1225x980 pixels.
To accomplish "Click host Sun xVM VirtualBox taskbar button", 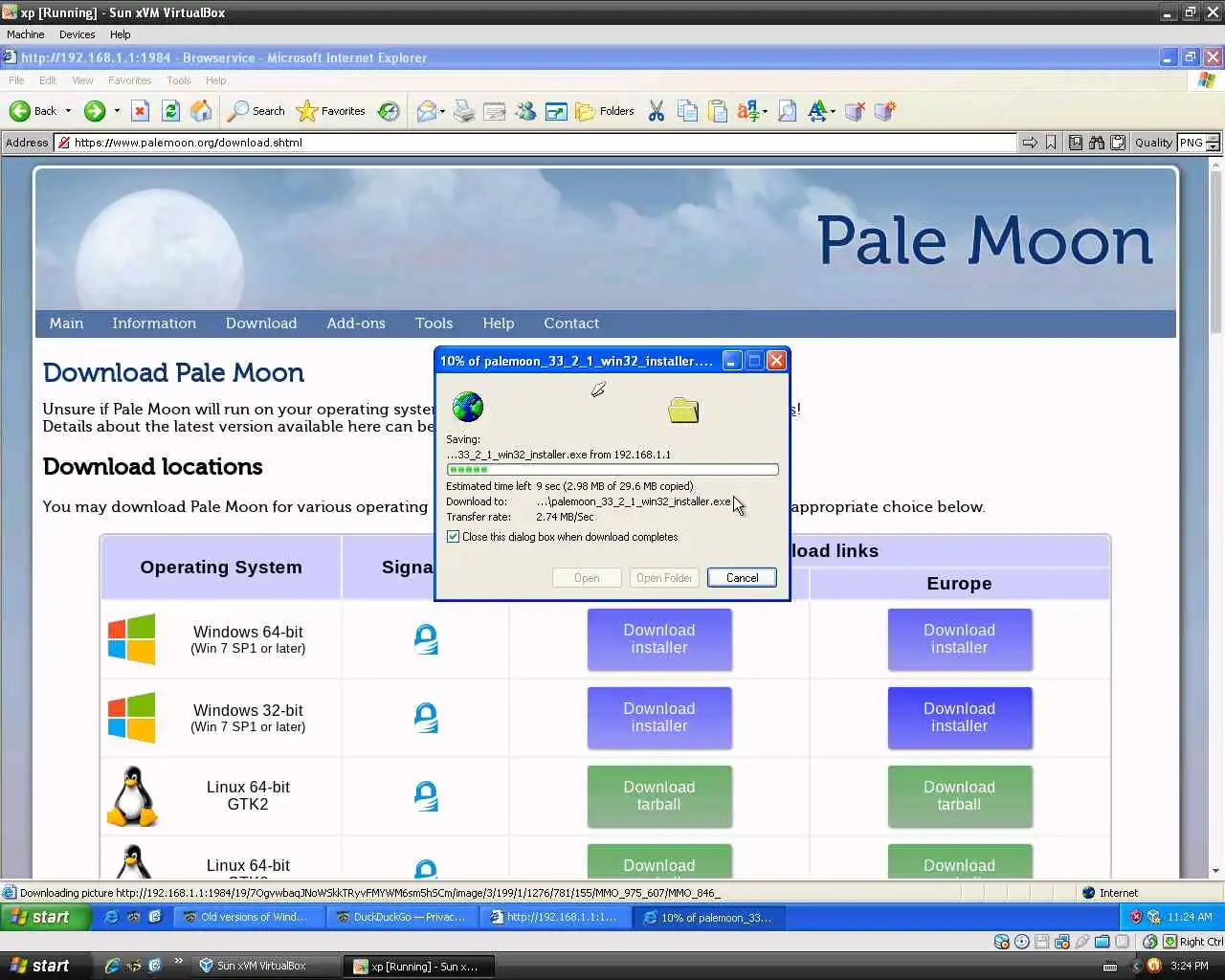I will pyautogui.click(x=265, y=966).
